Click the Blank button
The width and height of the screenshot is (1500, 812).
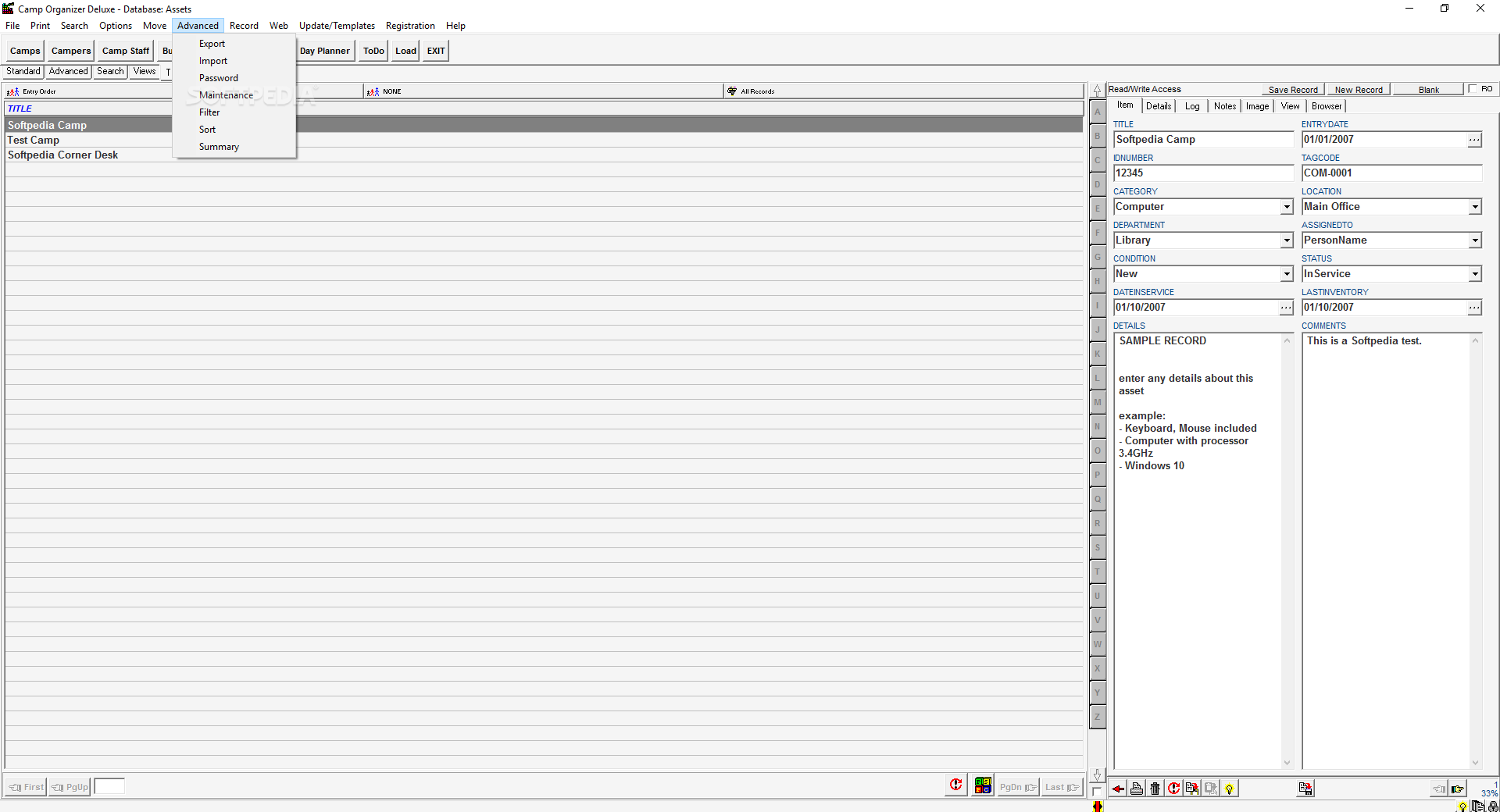pyautogui.click(x=1428, y=90)
